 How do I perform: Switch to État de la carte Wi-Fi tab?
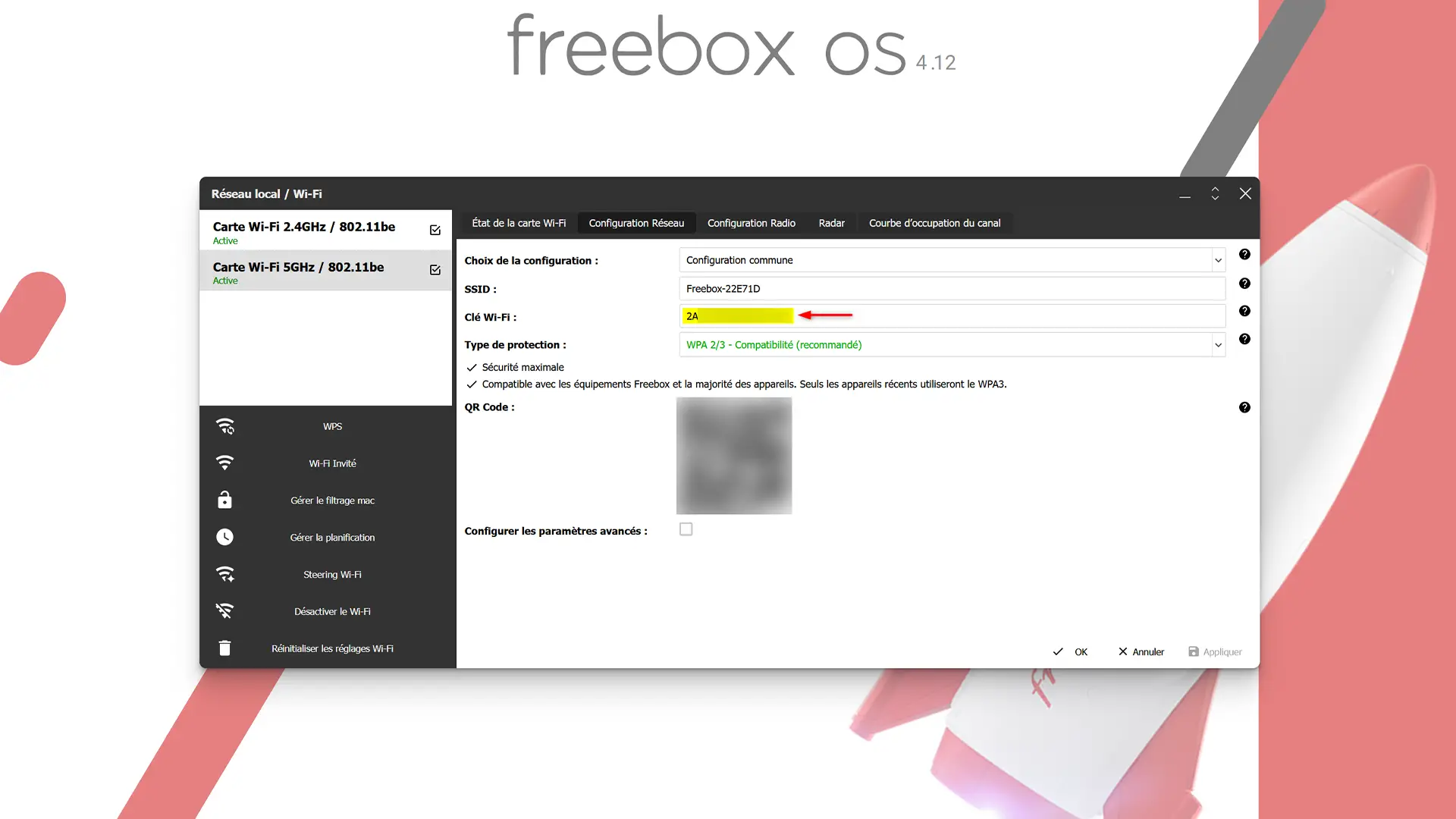tap(519, 223)
